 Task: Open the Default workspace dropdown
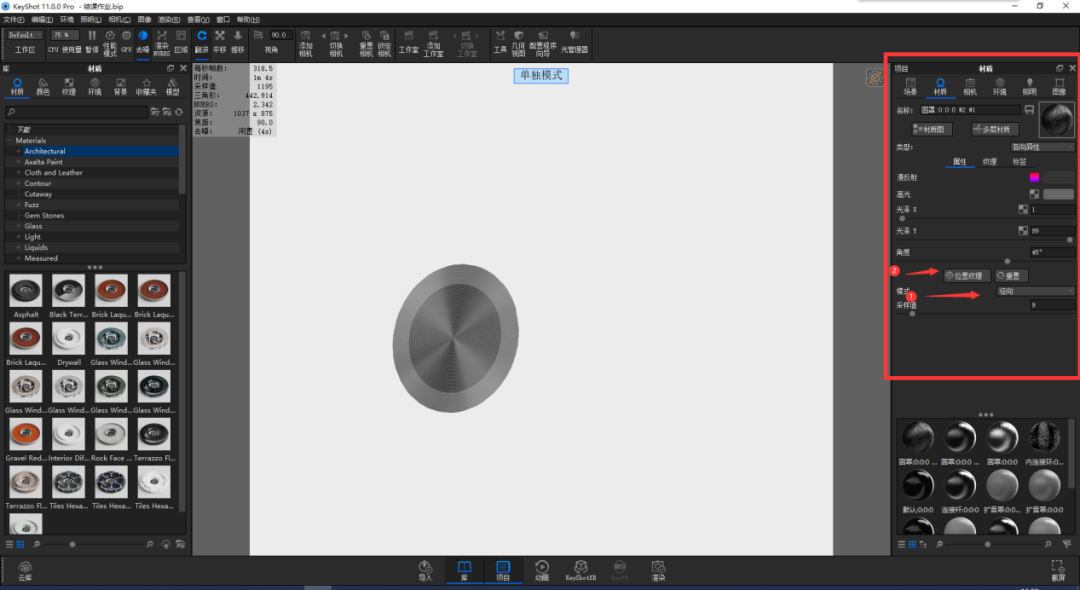(25, 35)
